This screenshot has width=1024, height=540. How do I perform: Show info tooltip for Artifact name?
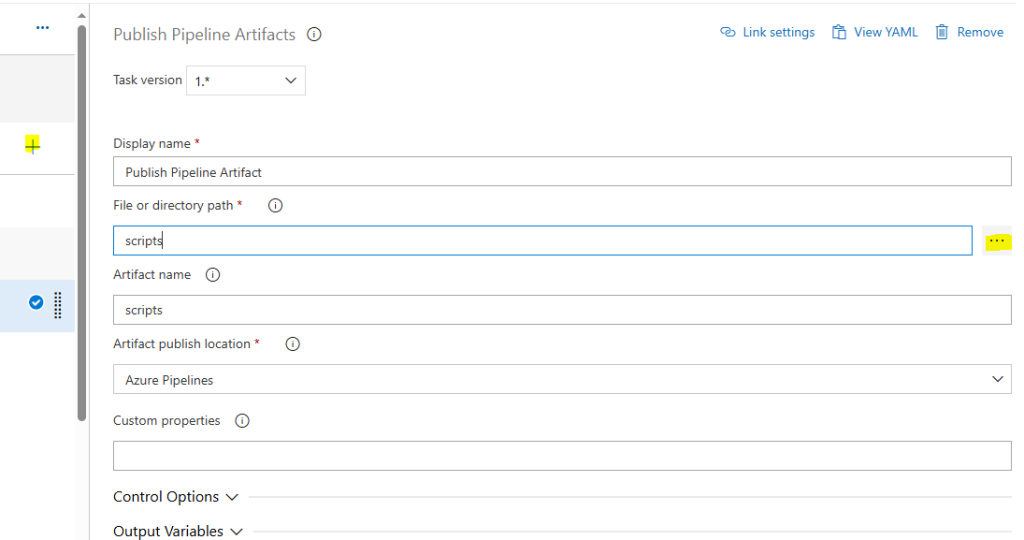213,275
